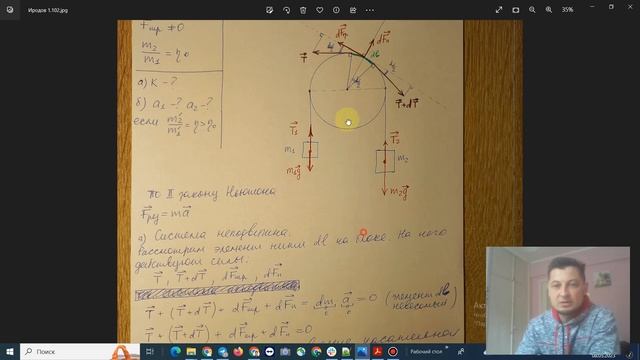This screenshot has width=640, height=360.
Task: Open the Windows Start menu
Action: (10, 351)
